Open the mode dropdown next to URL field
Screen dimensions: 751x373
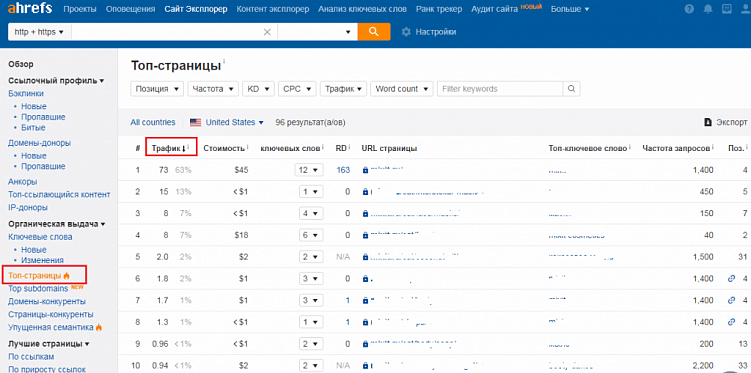318,32
